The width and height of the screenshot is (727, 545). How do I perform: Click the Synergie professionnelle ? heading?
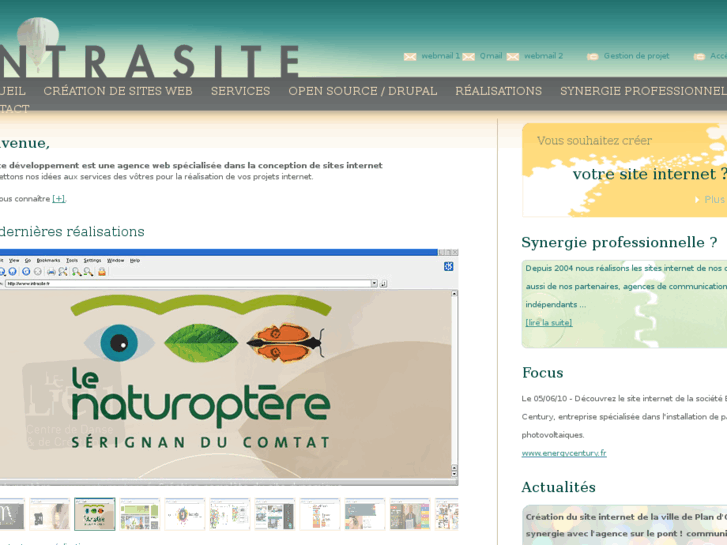[x=619, y=242]
